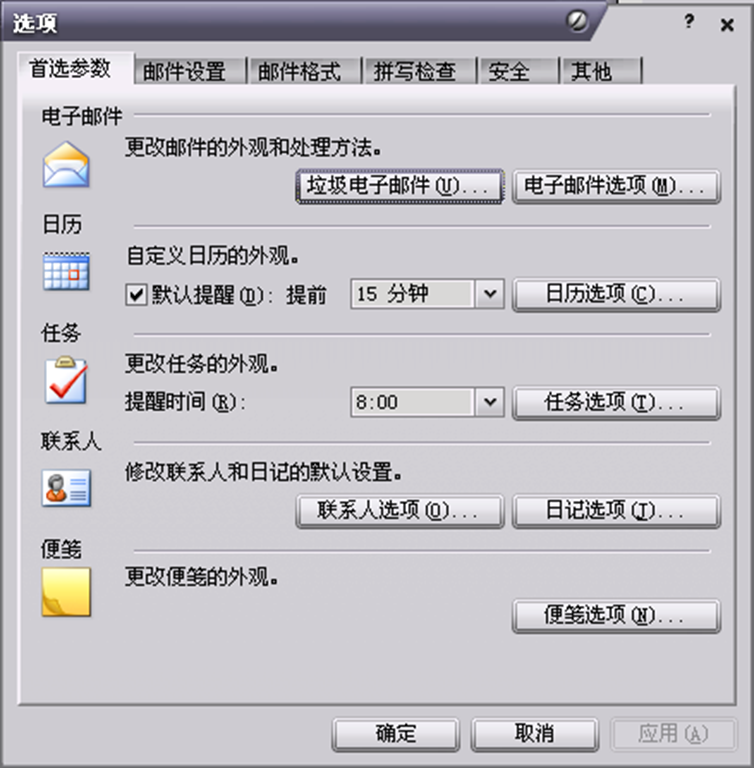Click the contacts card icon
Image resolution: width=754 pixels, height=768 pixels.
click(66, 488)
